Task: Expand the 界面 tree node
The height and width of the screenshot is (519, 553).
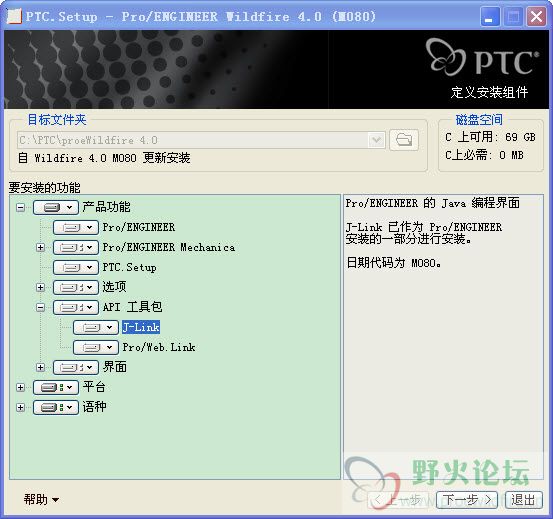Action: [x=41, y=367]
